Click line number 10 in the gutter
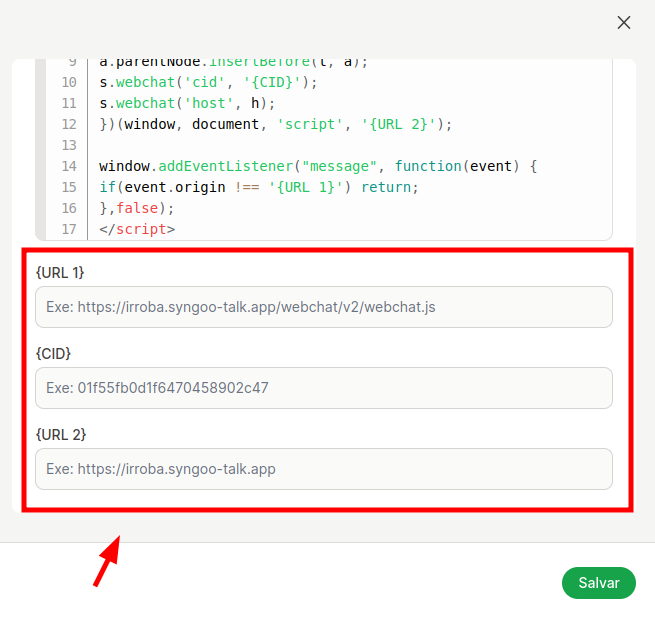Image resolution: width=655 pixels, height=617 pixels. tap(69, 82)
